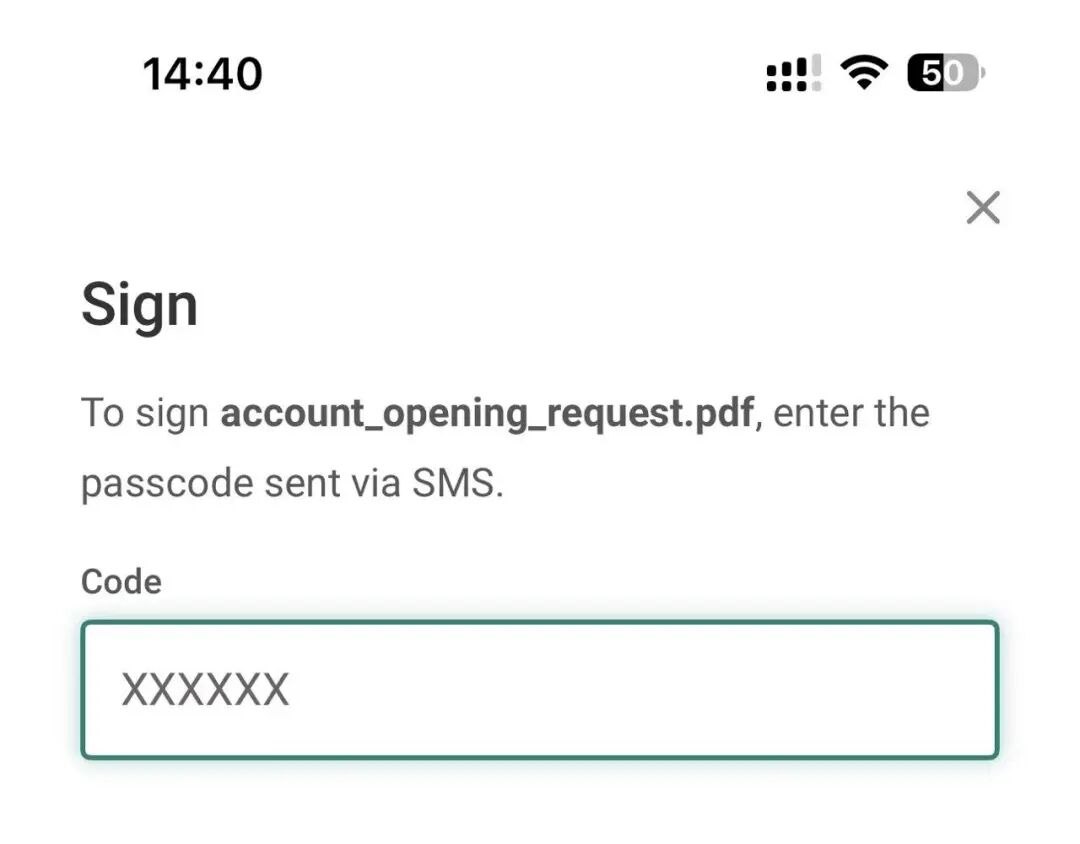Tap the '50' battery percentage number
Screen dimensions: 1080x844
[x=940, y=74]
